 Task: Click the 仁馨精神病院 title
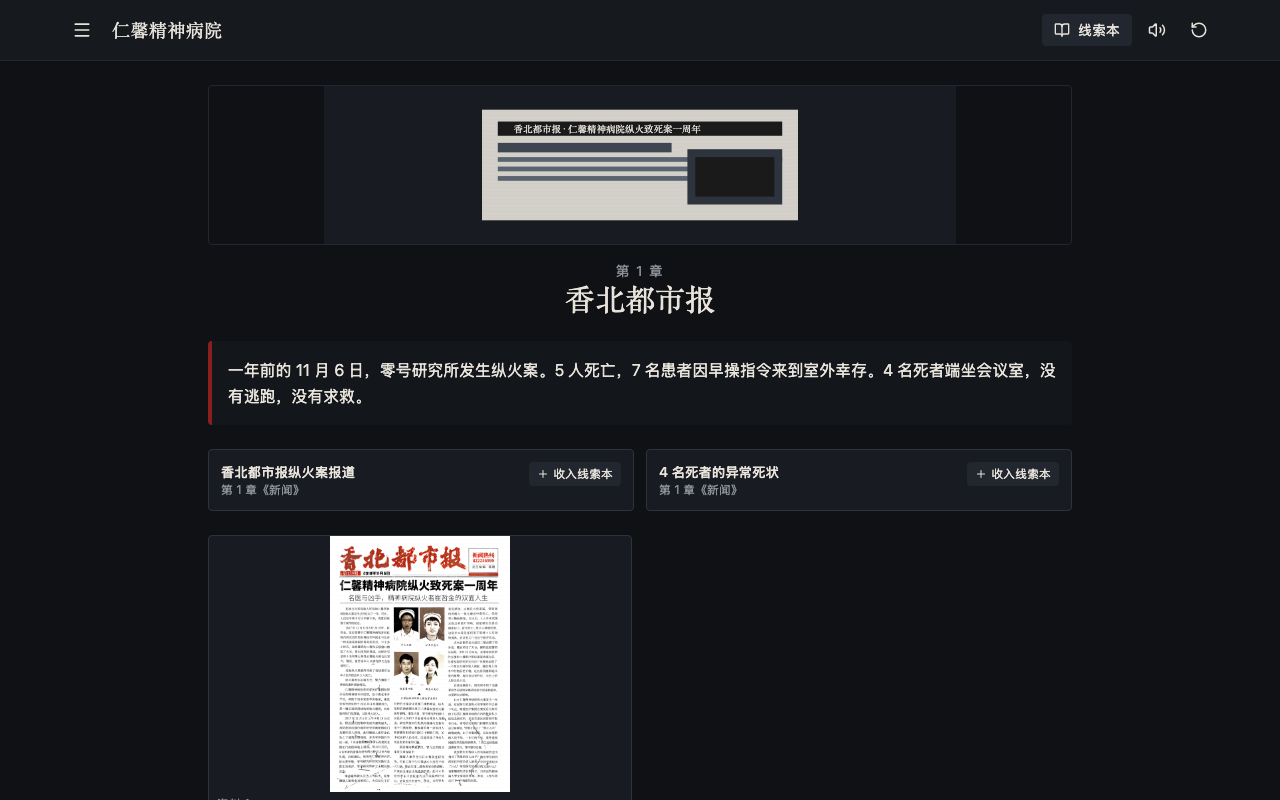pos(167,30)
